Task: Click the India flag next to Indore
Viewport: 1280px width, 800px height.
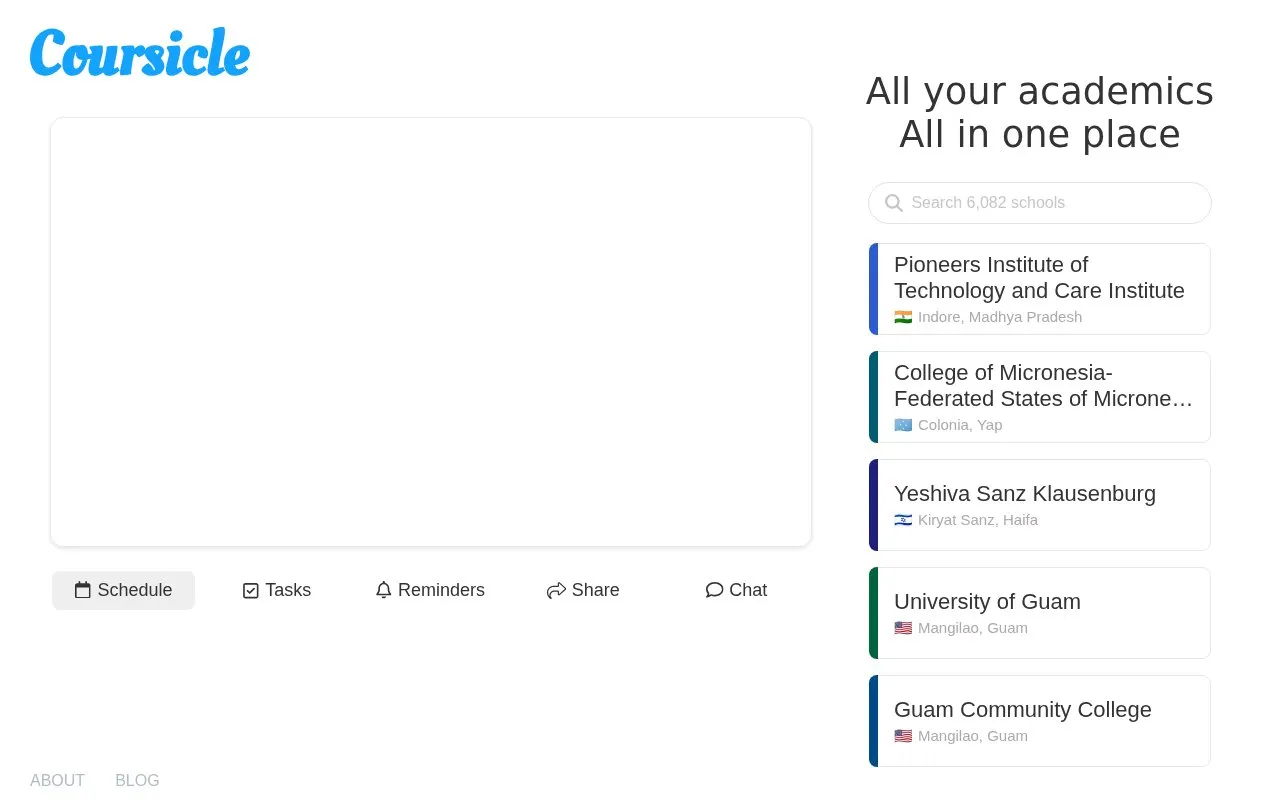Action: [x=903, y=317]
